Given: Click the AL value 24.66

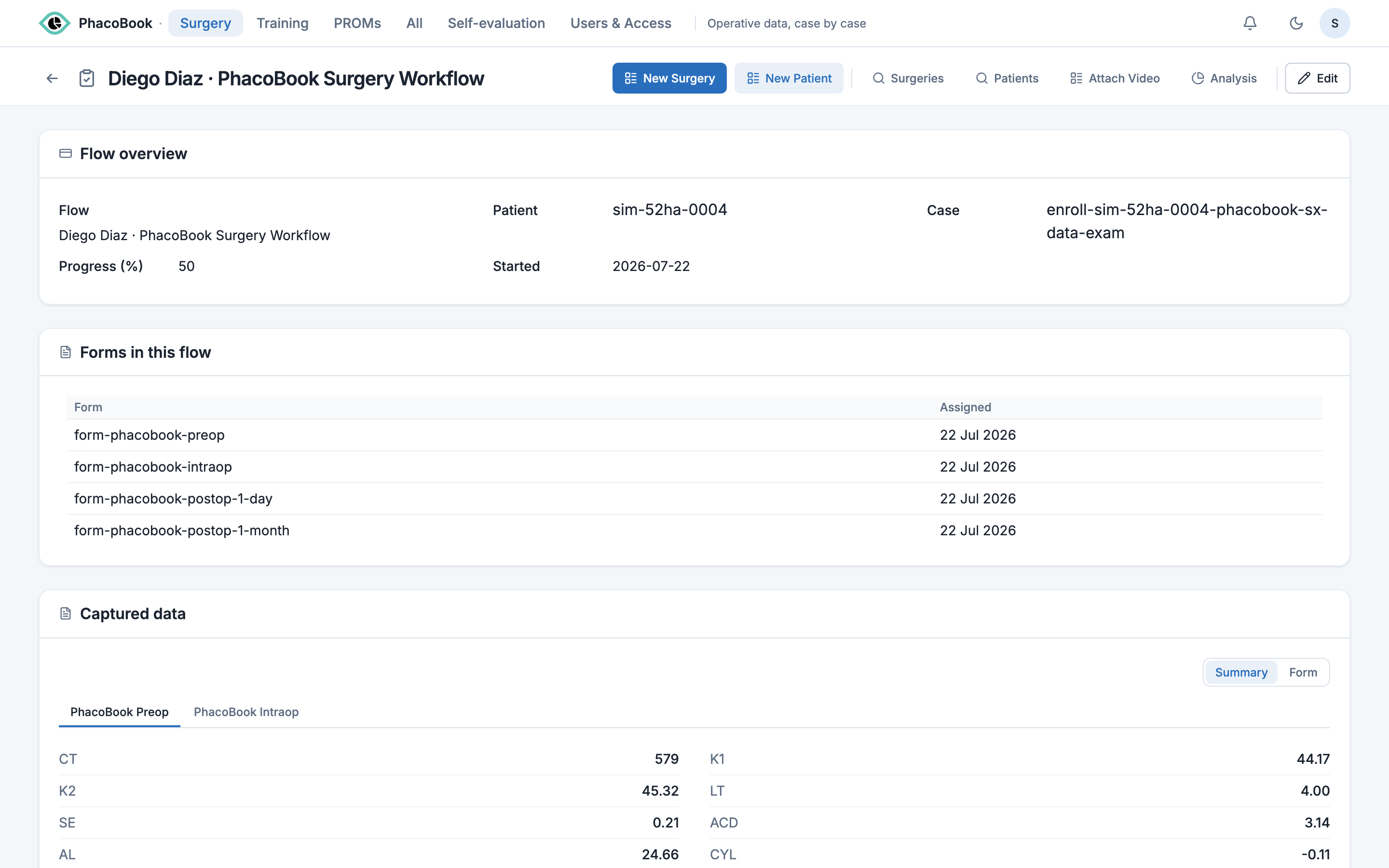Looking at the screenshot, I should (x=660, y=854).
